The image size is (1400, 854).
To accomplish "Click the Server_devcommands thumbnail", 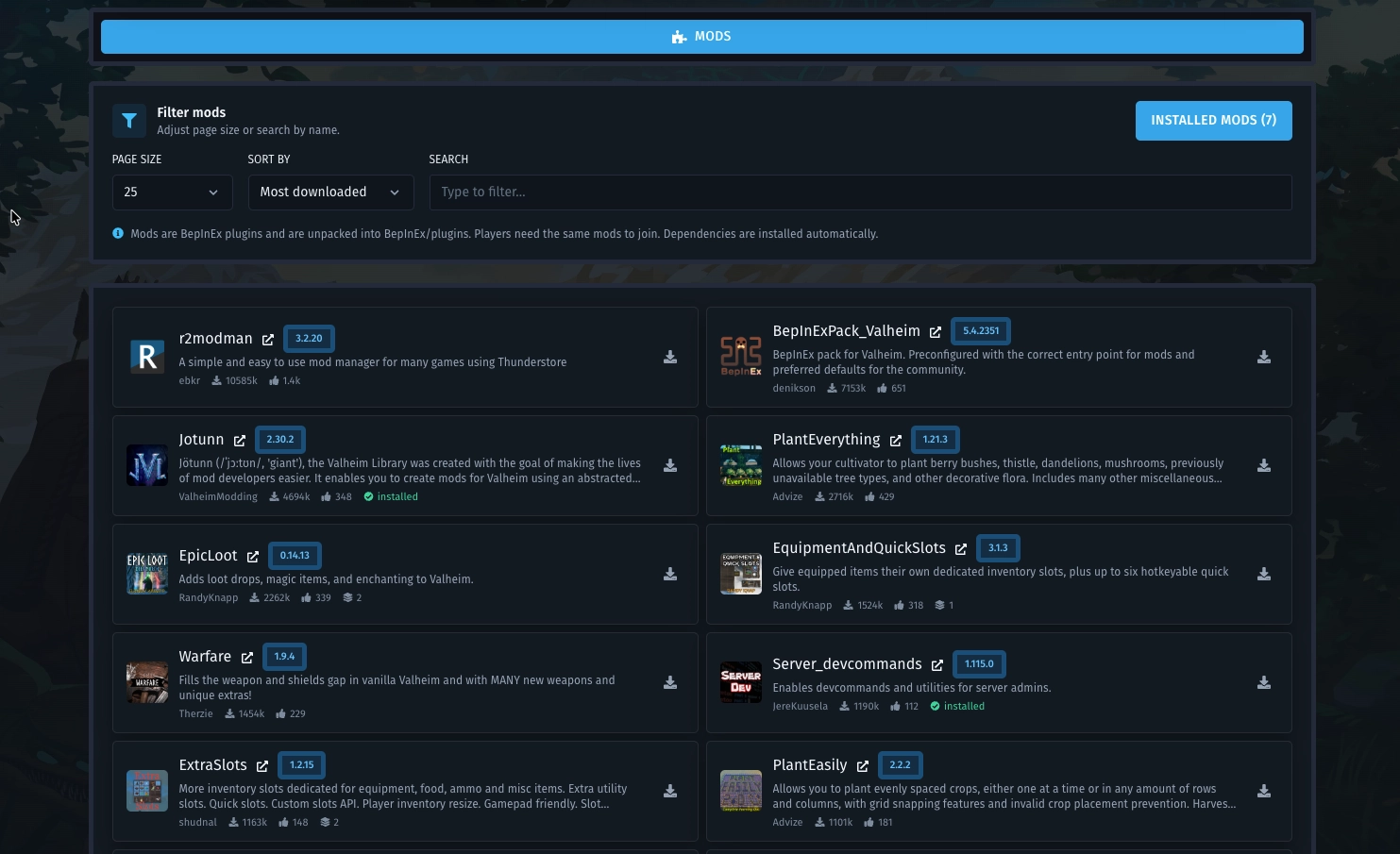I will tap(741, 682).
